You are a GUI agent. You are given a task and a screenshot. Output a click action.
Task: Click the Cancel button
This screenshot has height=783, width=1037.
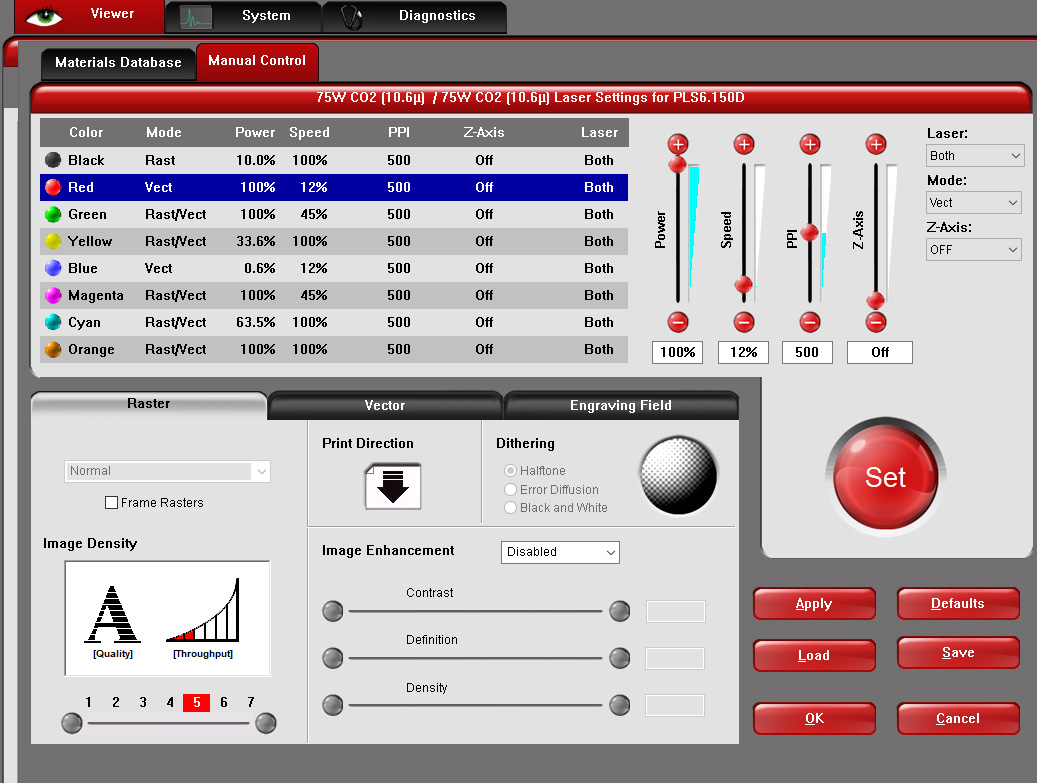pyautogui.click(x=958, y=718)
